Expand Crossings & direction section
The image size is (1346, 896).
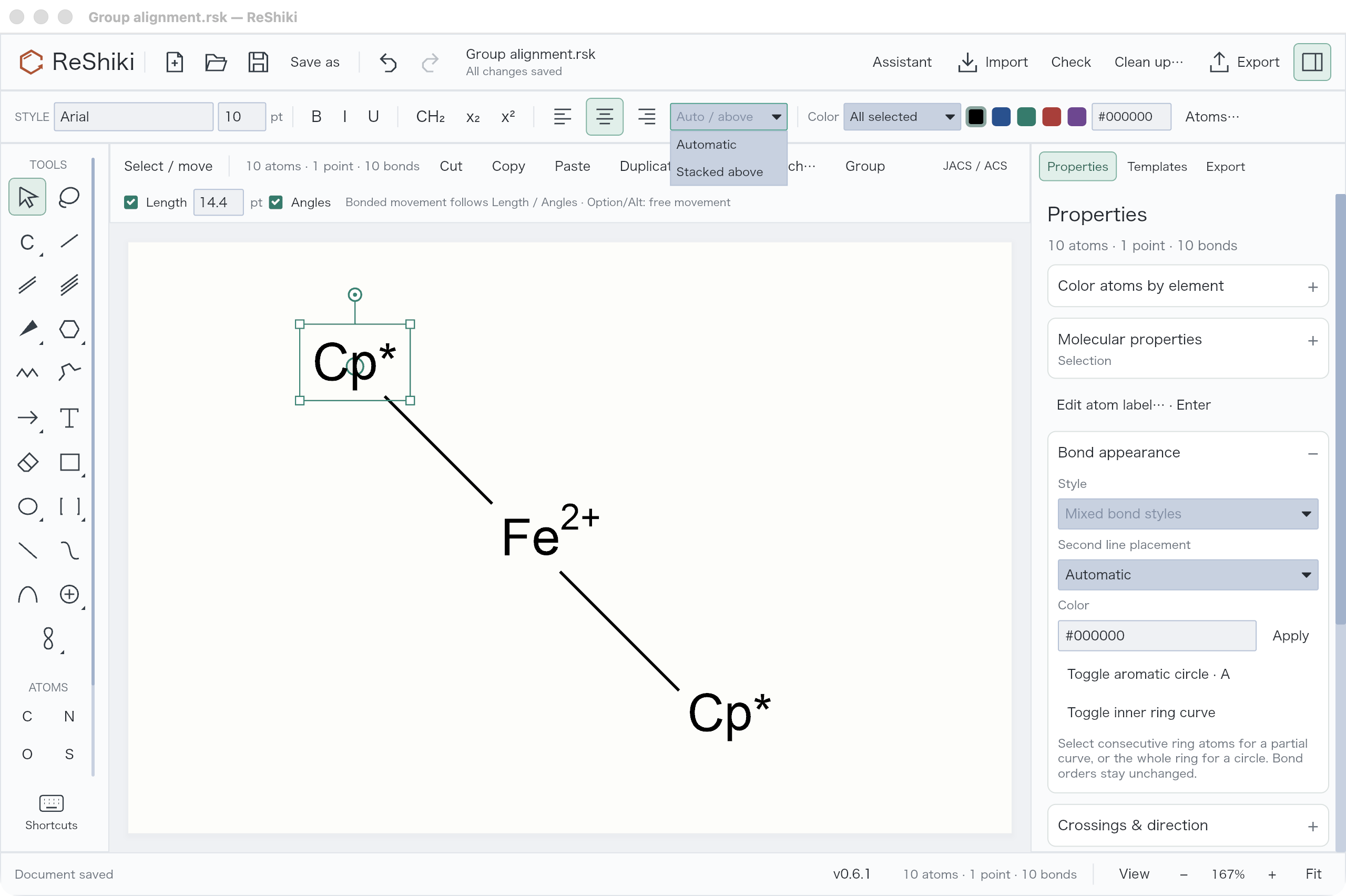(1188, 825)
